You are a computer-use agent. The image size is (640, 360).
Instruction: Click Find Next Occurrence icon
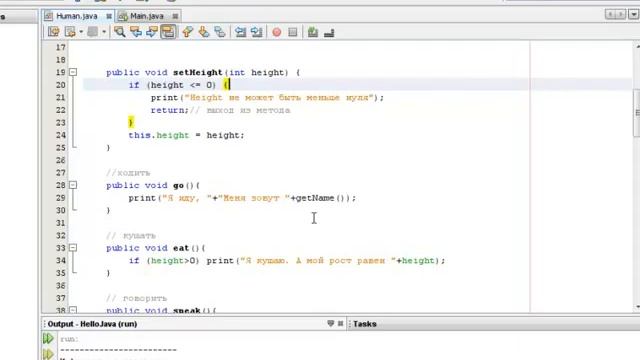[152, 32]
